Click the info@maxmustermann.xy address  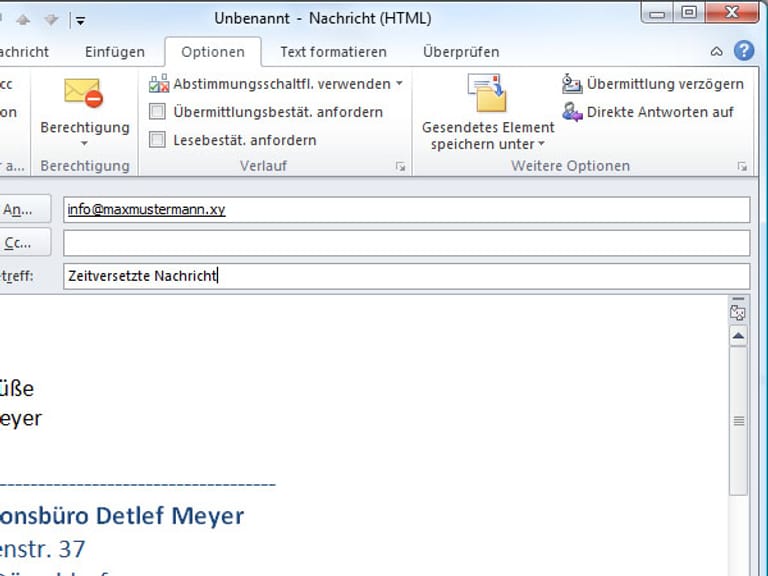pyautogui.click(x=146, y=210)
